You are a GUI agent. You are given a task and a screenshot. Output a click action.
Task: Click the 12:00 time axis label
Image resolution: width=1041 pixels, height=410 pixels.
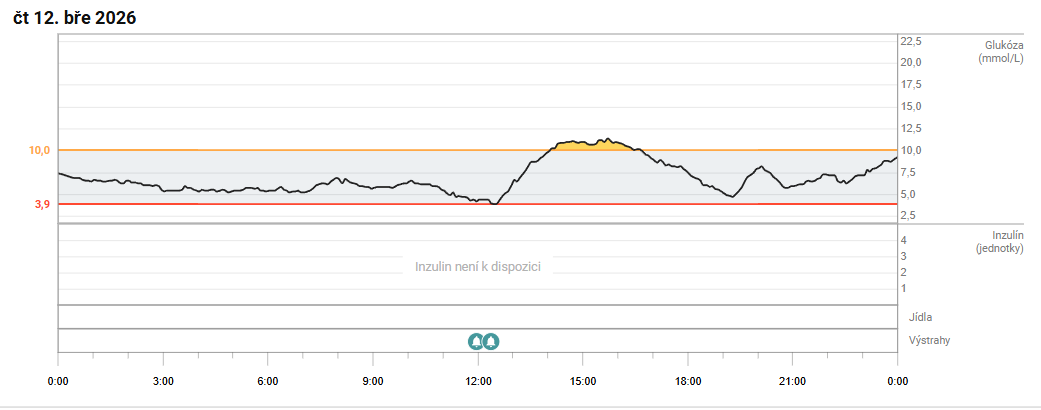(478, 381)
